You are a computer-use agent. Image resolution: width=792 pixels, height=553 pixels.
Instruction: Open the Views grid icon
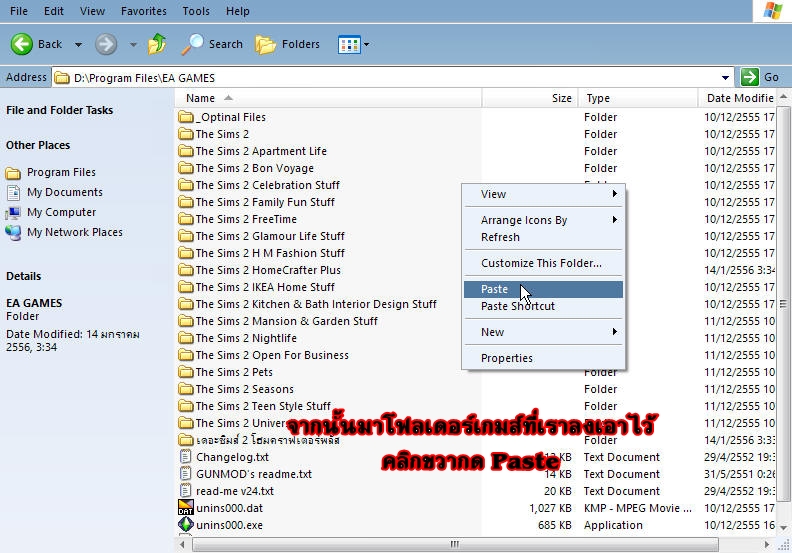tap(349, 44)
